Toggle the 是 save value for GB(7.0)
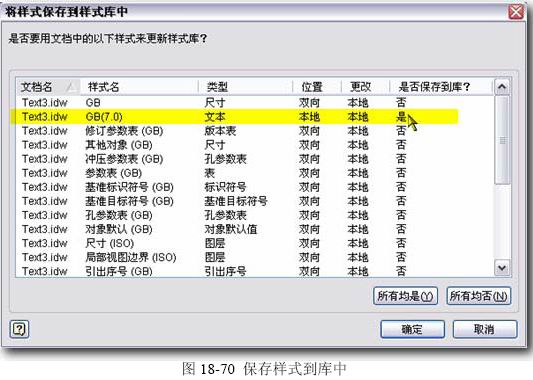Screen dimensions: 533x380 pos(401,117)
